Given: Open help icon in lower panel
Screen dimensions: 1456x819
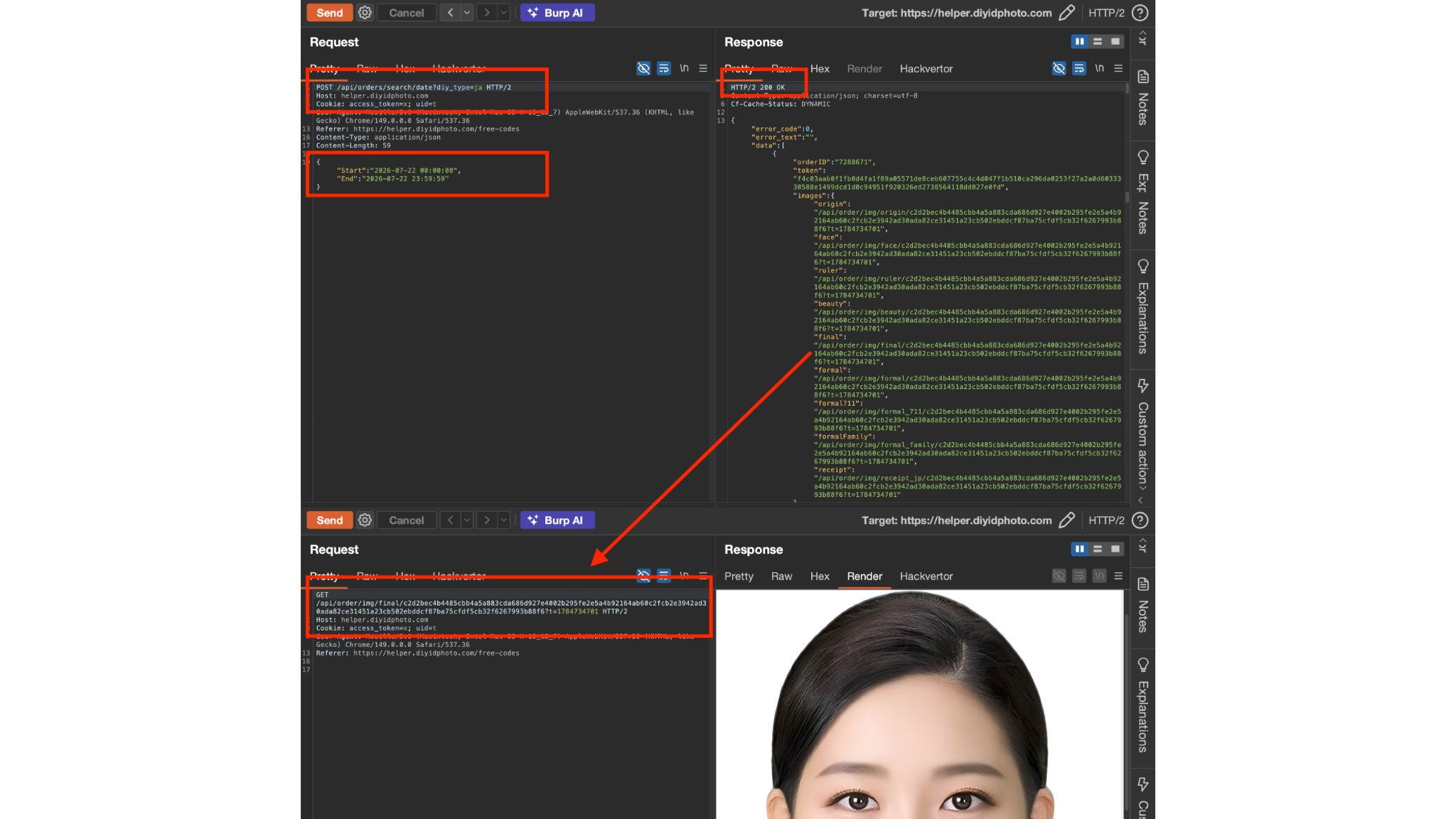Looking at the screenshot, I should tap(1140, 520).
